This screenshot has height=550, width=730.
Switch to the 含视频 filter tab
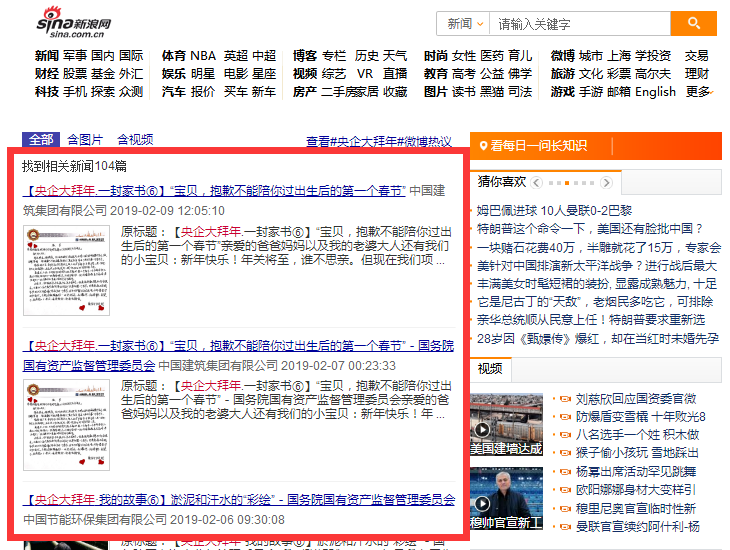[x=135, y=140]
